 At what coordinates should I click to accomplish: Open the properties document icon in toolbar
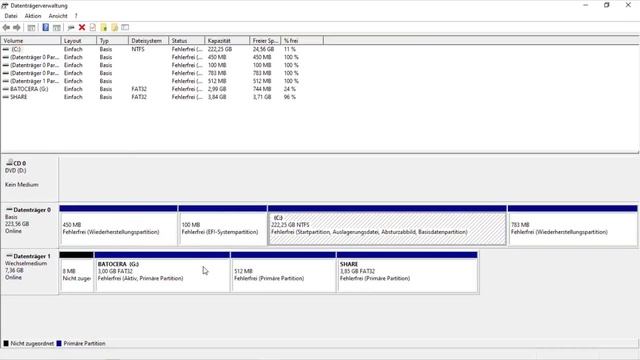(93, 27)
